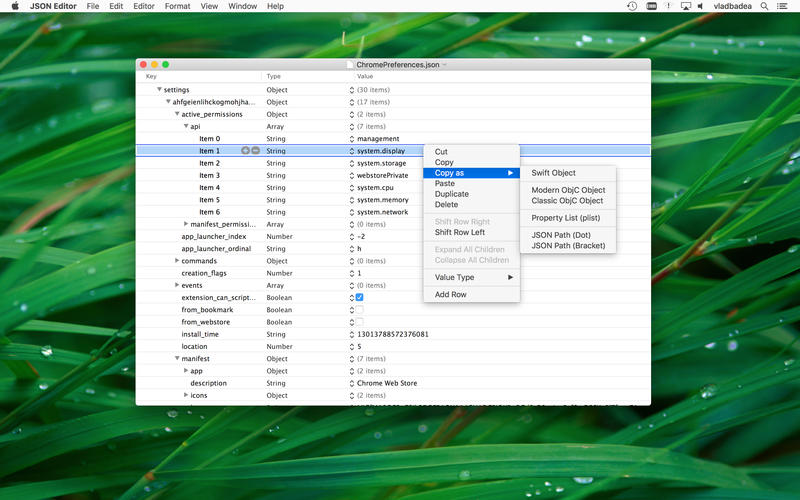Click the document icon beside ChromePreferences.json title
Image resolution: width=800 pixels, height=500 pixels.
(x=350, y=65)
